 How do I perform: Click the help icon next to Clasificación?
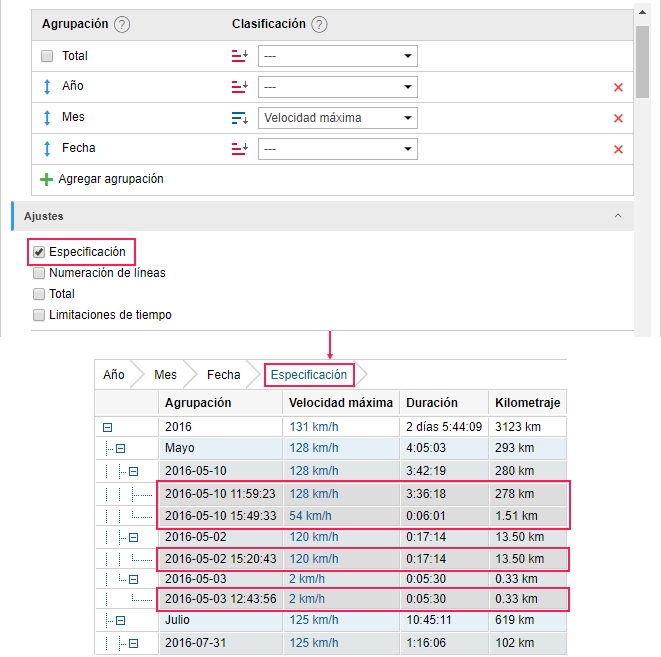click(x=319, y=24)
